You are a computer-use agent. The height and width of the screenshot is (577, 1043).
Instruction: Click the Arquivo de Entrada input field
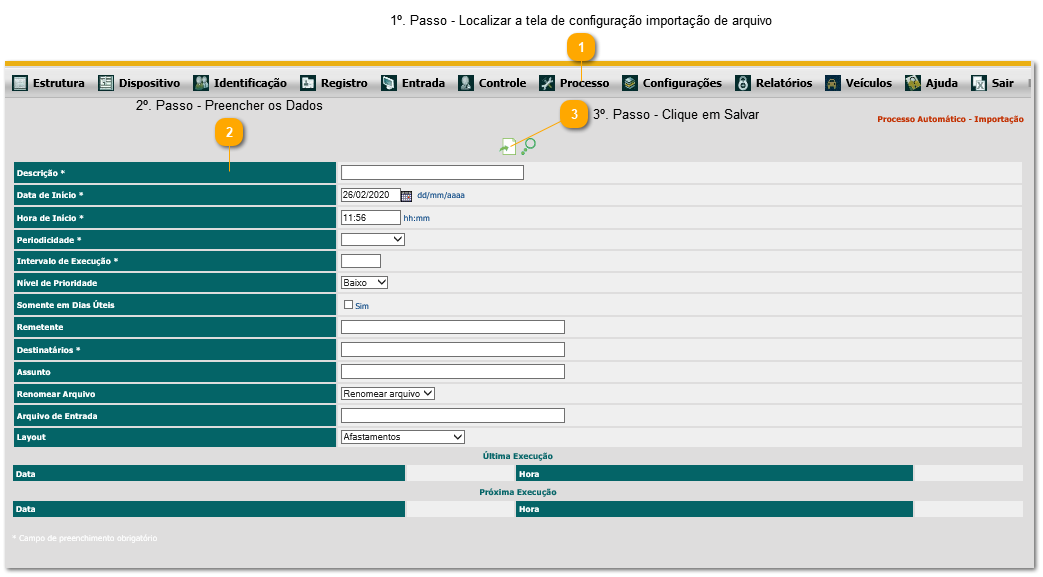(452, 416)
